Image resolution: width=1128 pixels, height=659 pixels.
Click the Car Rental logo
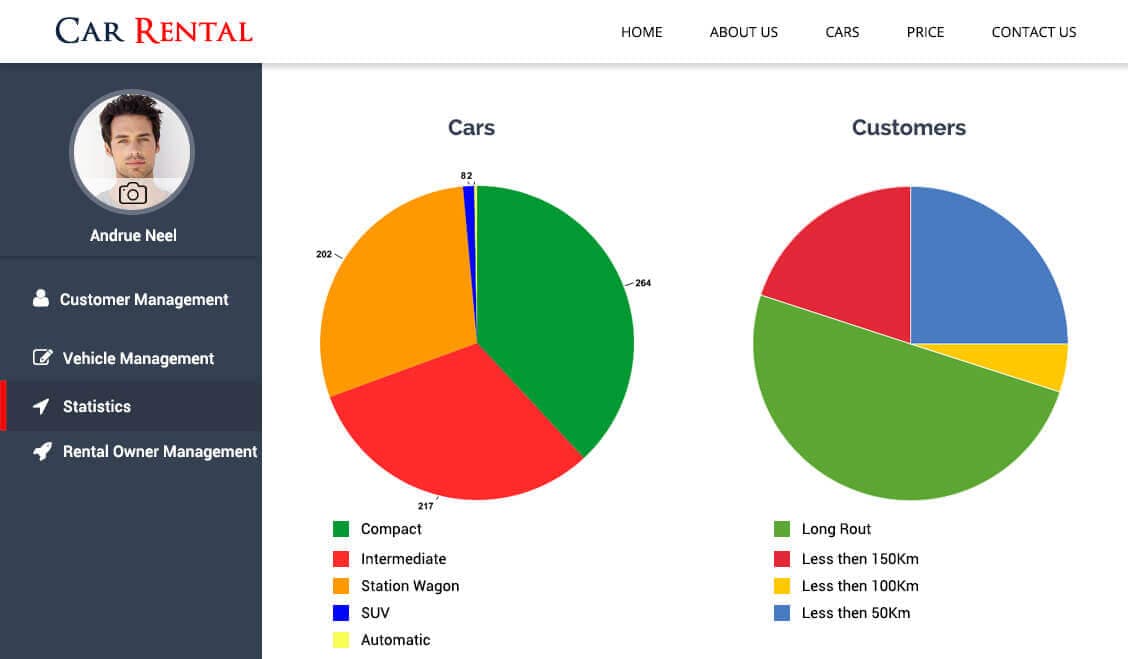[x=154, y=31]
